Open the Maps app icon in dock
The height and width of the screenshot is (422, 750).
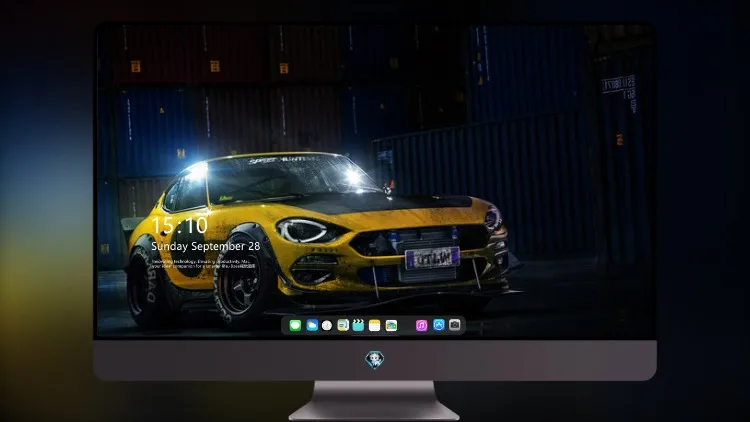pos(343,325)
